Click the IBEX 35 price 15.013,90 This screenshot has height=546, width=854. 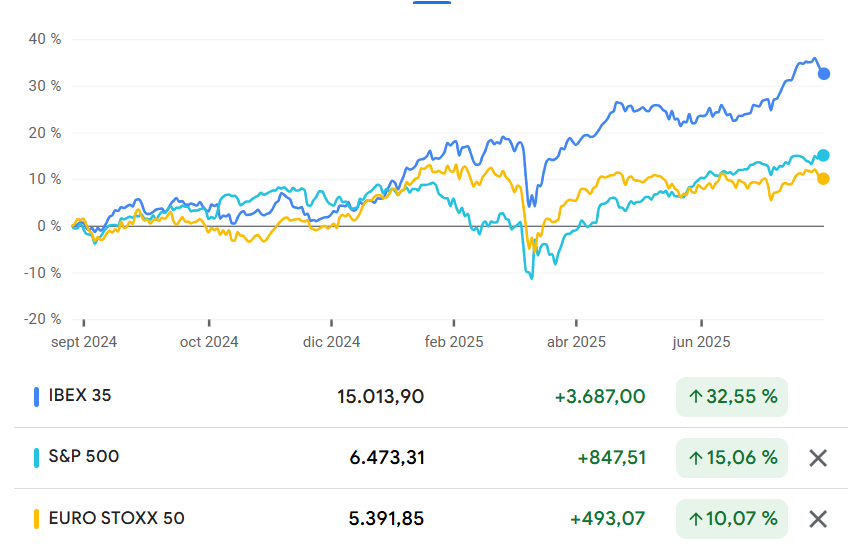point(380,397)
